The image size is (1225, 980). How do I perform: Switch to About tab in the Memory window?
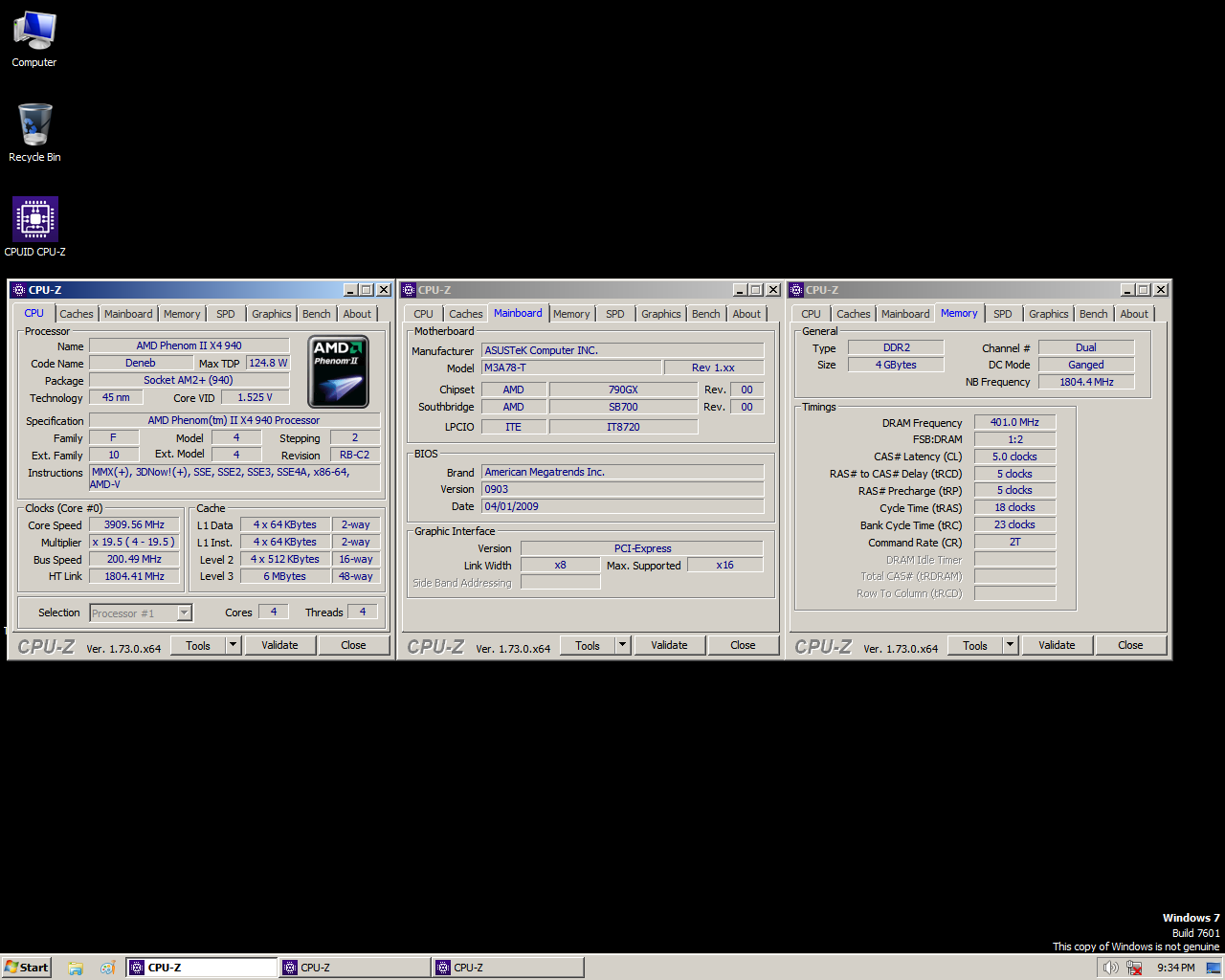[1134, 314]
